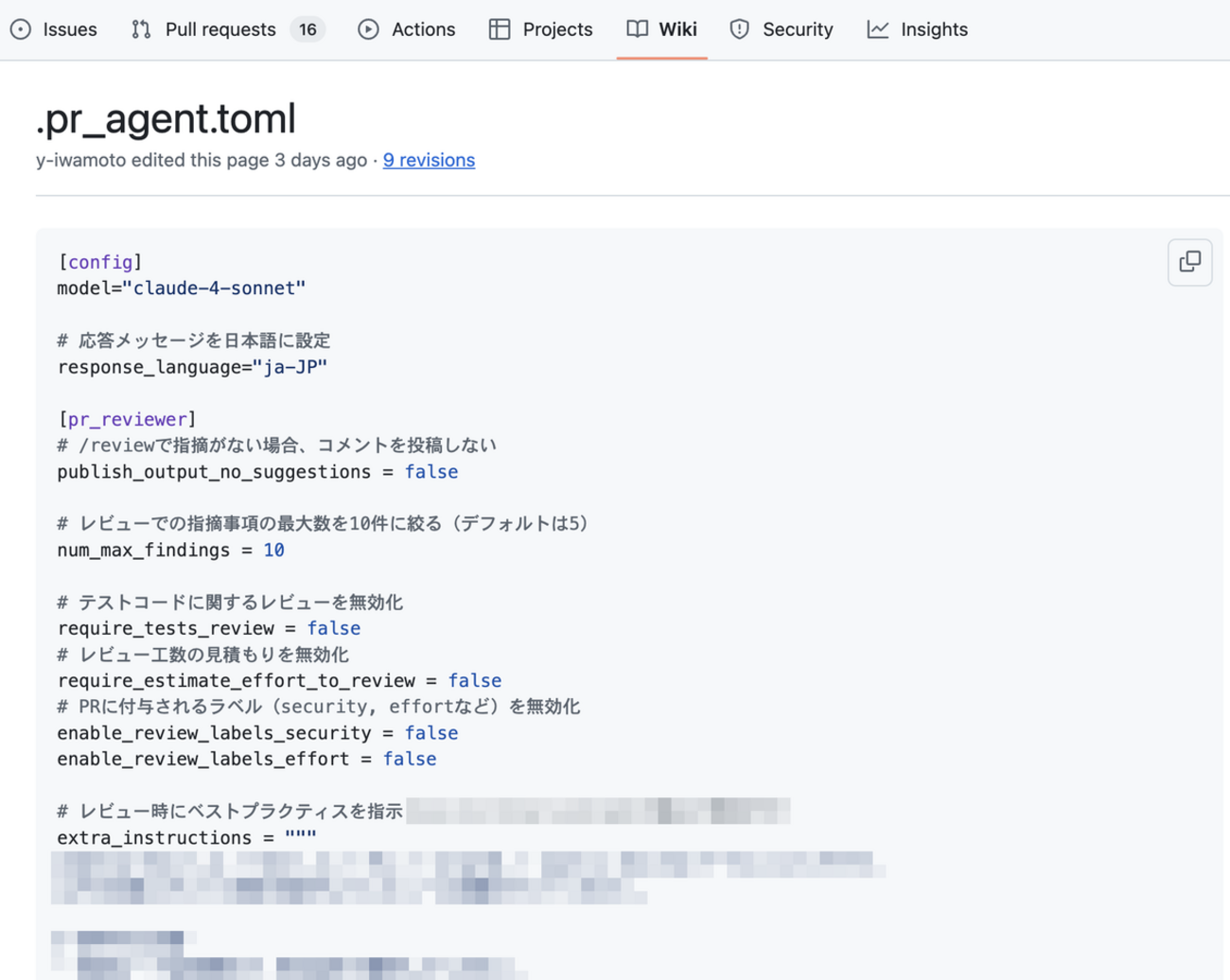Screen dimensions: 1230x980
Task: Click the Security shield icon
Action: coord(740,29)
